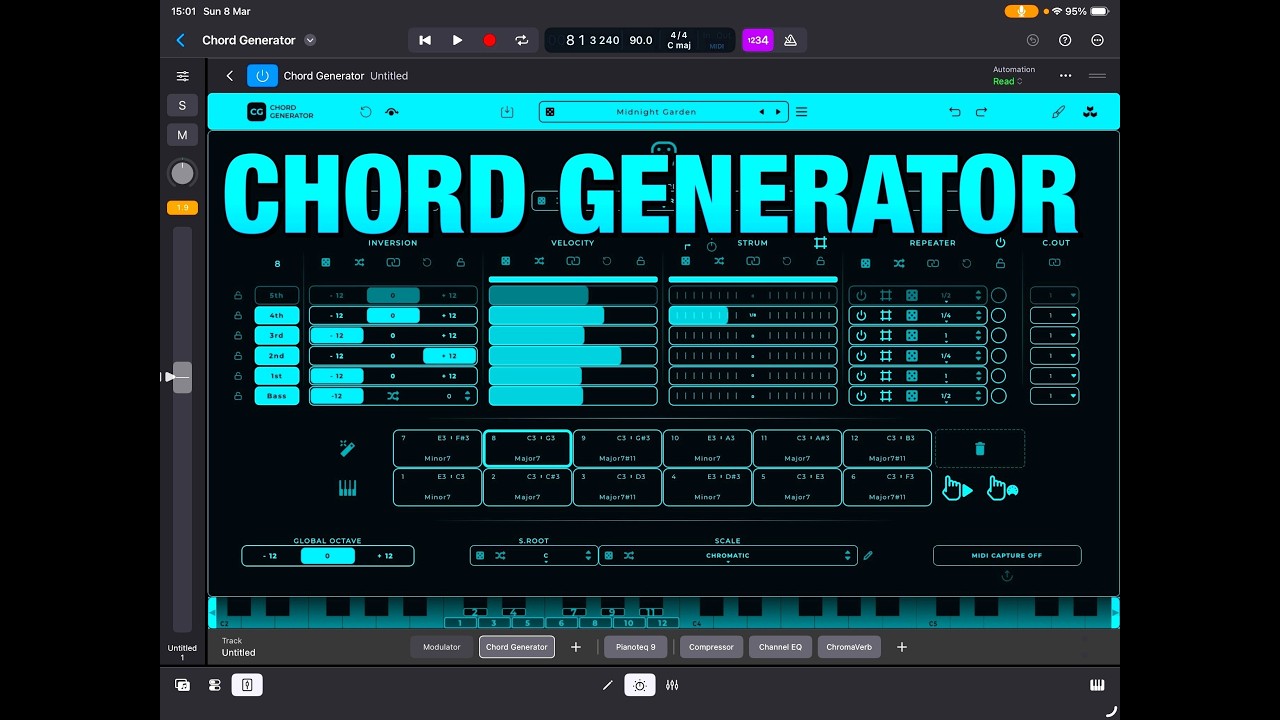Go back using the top-left blue chevron
Viewport: 1280px width, 720px height.
coord(181,40)
